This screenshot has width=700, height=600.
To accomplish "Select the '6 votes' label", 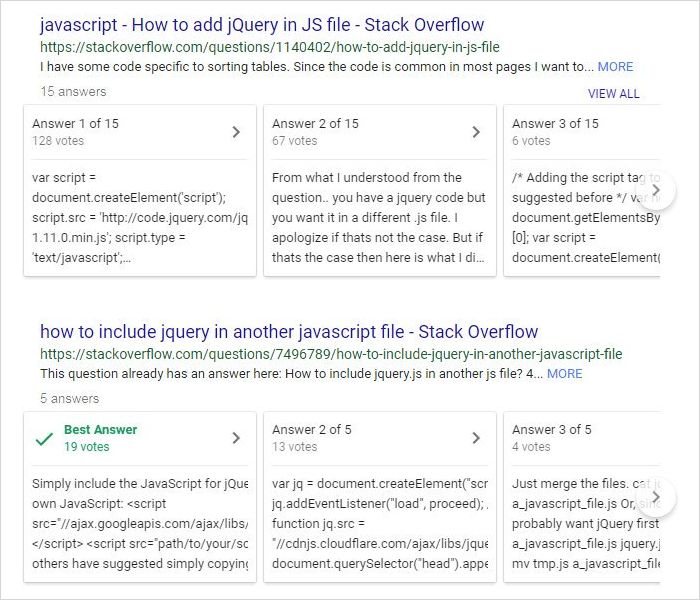I will (x=531, y=141).
